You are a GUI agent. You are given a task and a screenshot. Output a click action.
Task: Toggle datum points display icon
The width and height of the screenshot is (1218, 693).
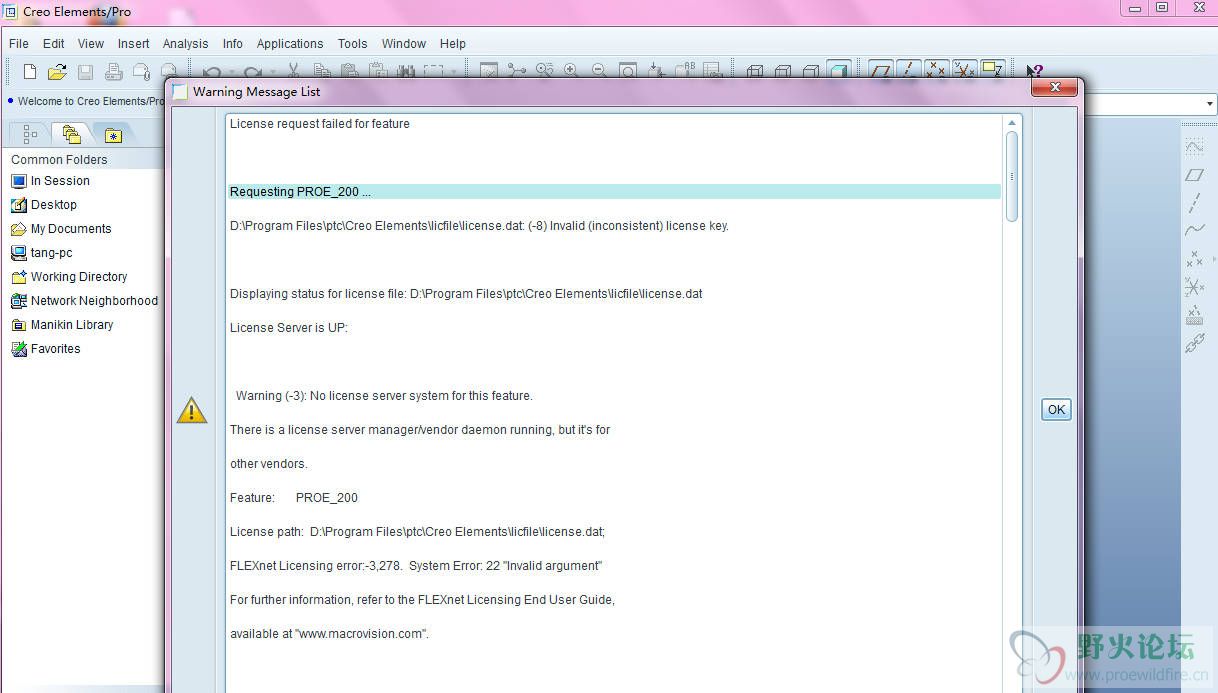(x=936, y=71)
